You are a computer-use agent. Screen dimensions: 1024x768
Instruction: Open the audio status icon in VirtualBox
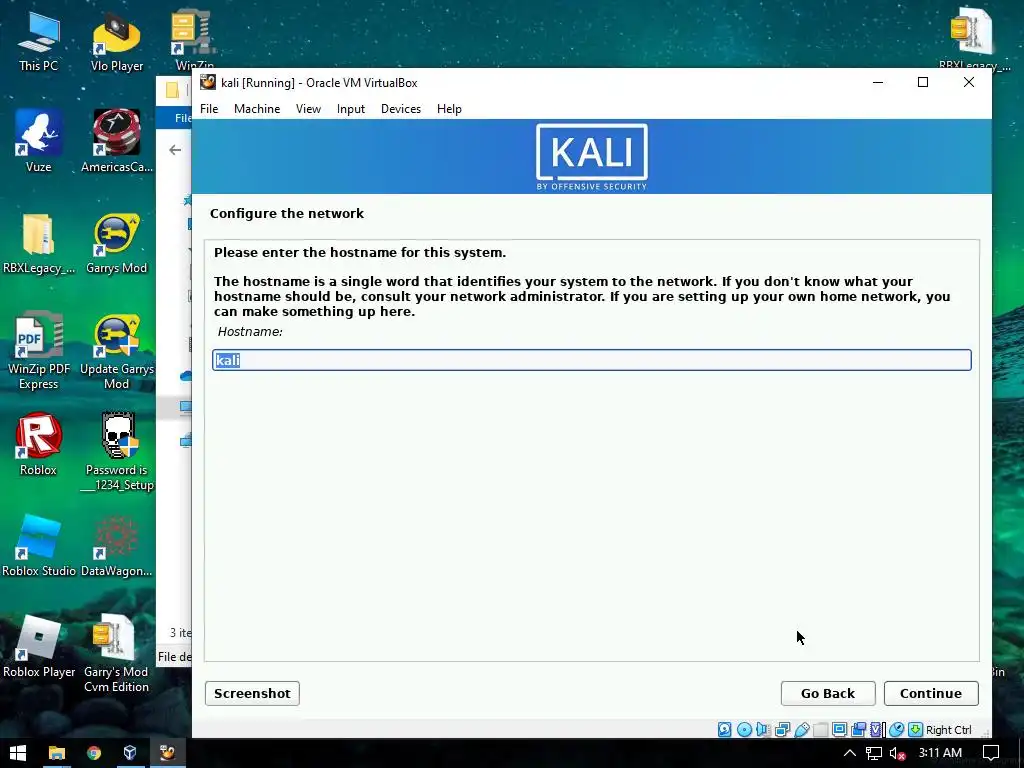coord(763,729)
